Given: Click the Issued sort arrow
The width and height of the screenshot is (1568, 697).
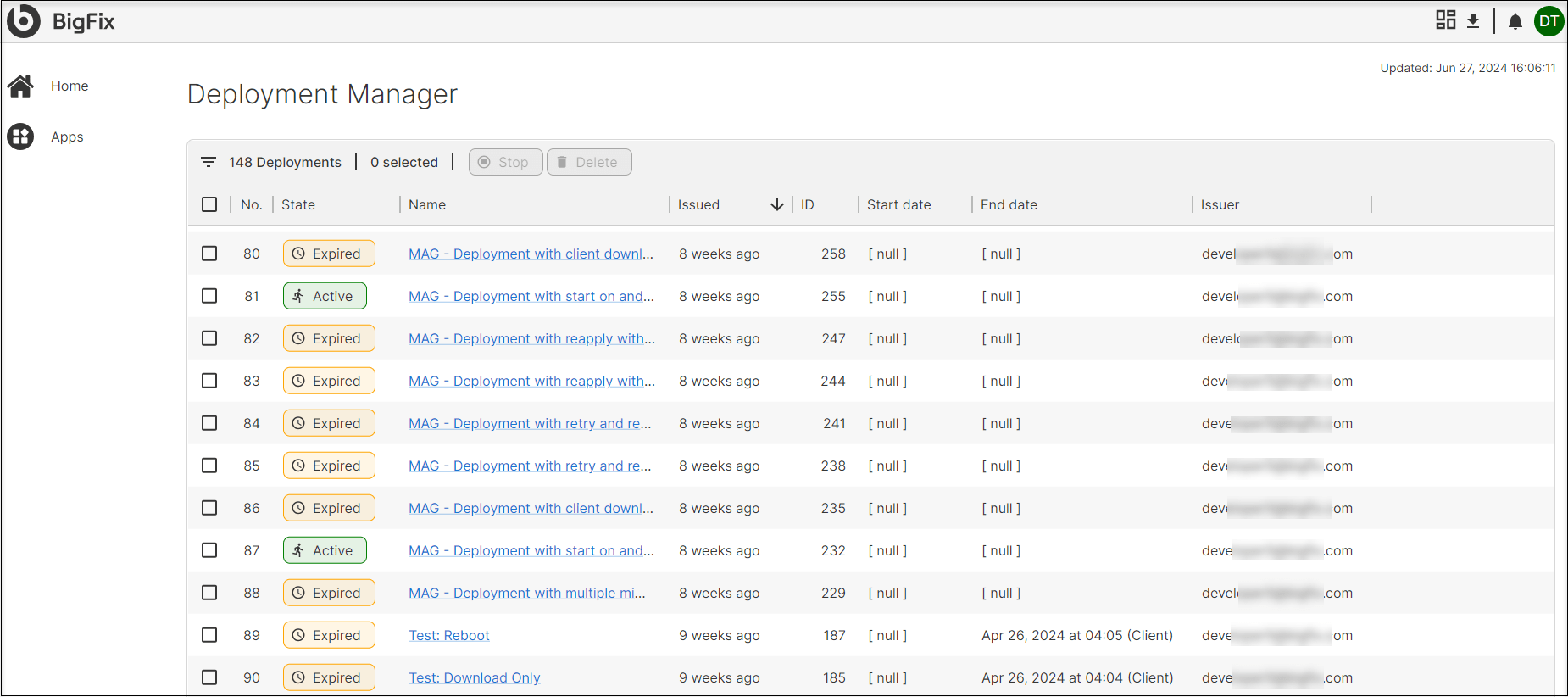Looking at the screenshot, I should (776, 204).
